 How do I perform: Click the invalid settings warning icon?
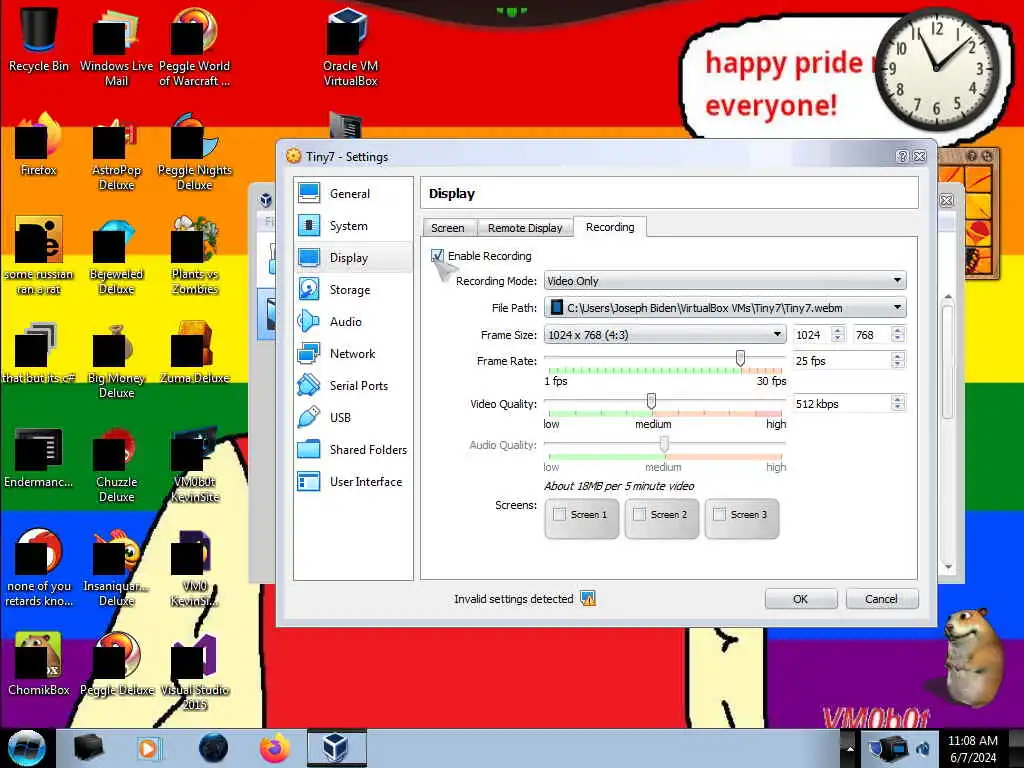588,598
